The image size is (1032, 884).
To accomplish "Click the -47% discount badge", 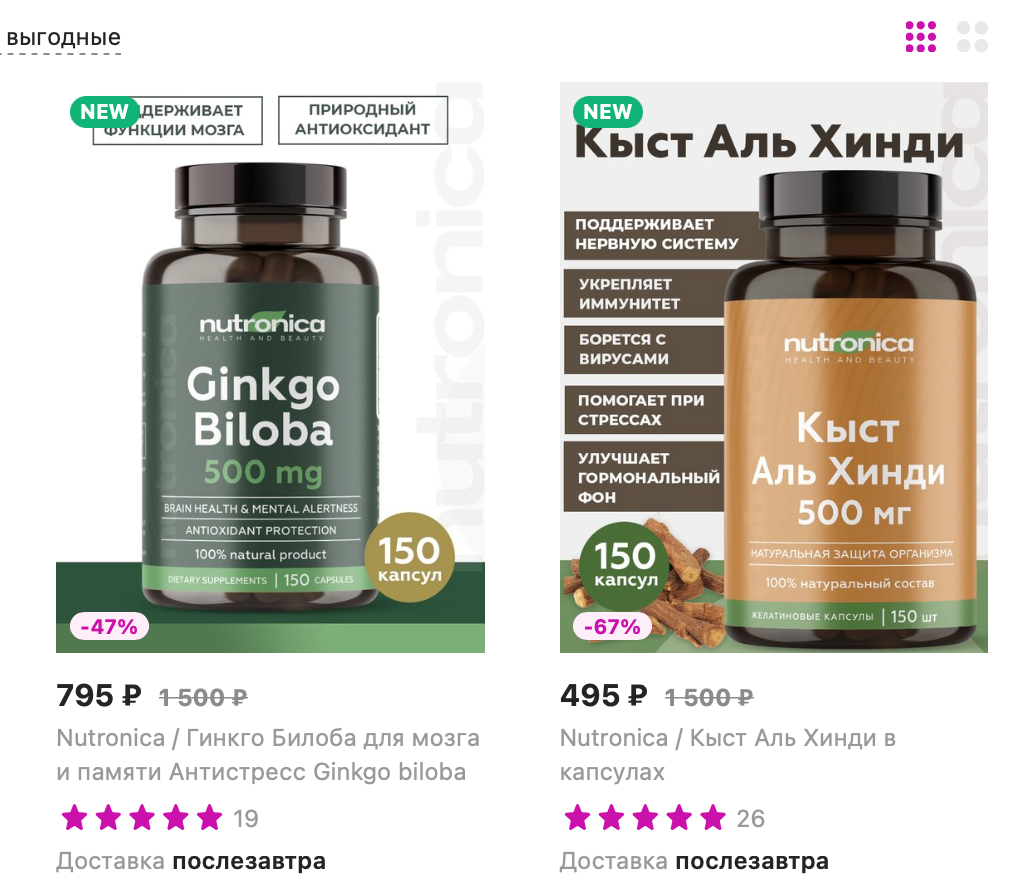I will point(109,626).
